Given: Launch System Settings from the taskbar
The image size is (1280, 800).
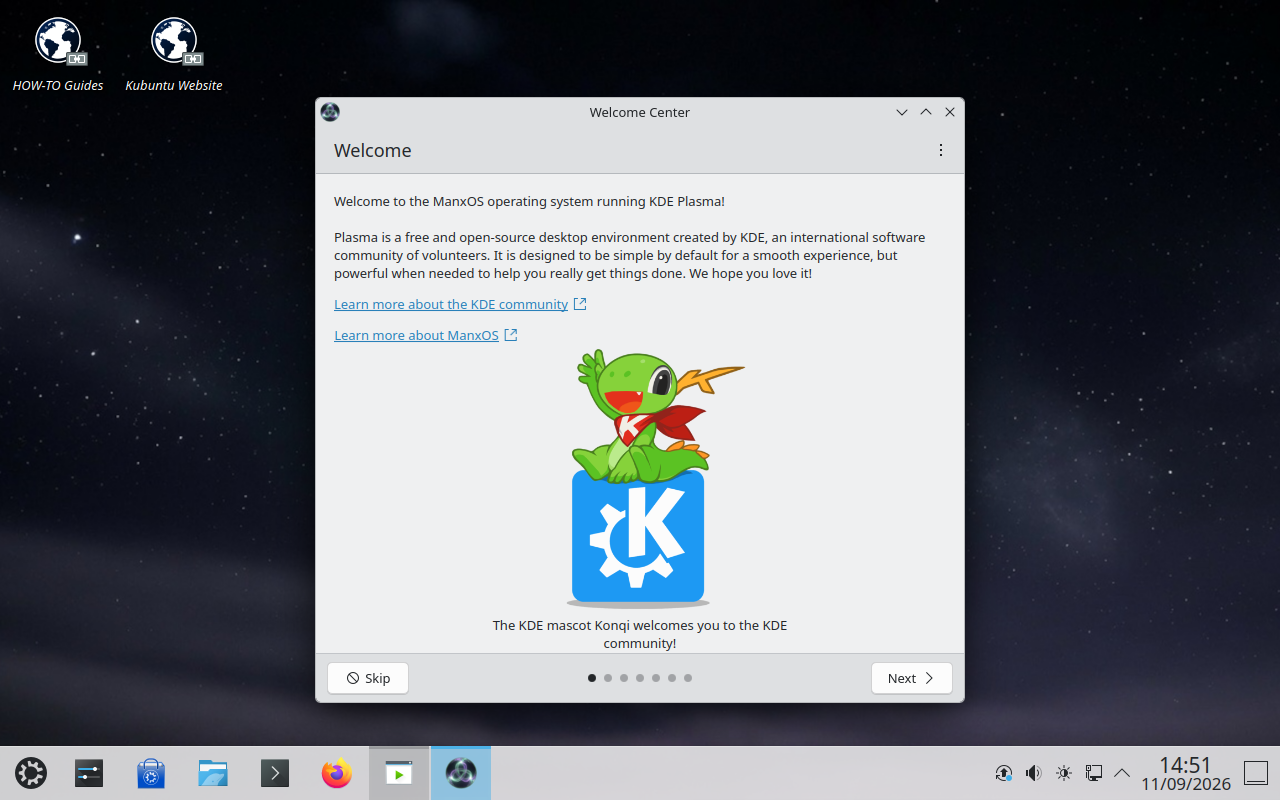Looking at the screenshot, I should 89,773.
